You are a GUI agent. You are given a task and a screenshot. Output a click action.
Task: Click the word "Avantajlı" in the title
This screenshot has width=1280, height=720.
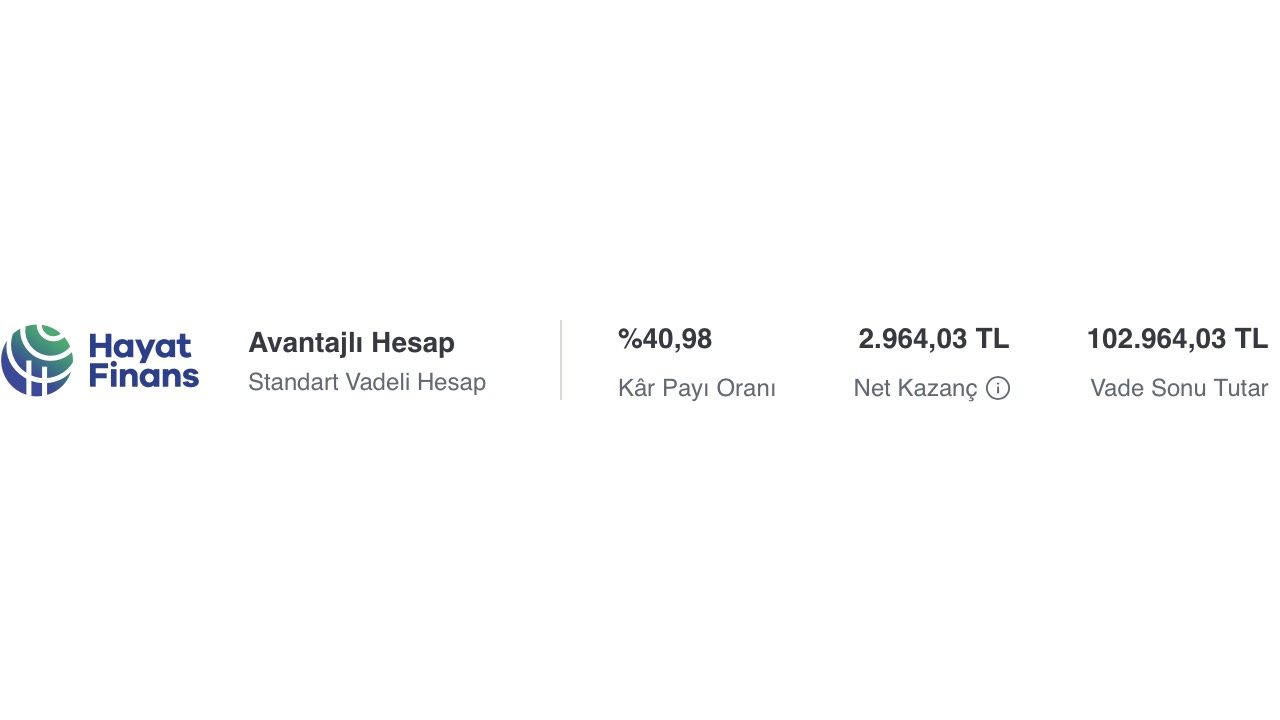(306, 343)
